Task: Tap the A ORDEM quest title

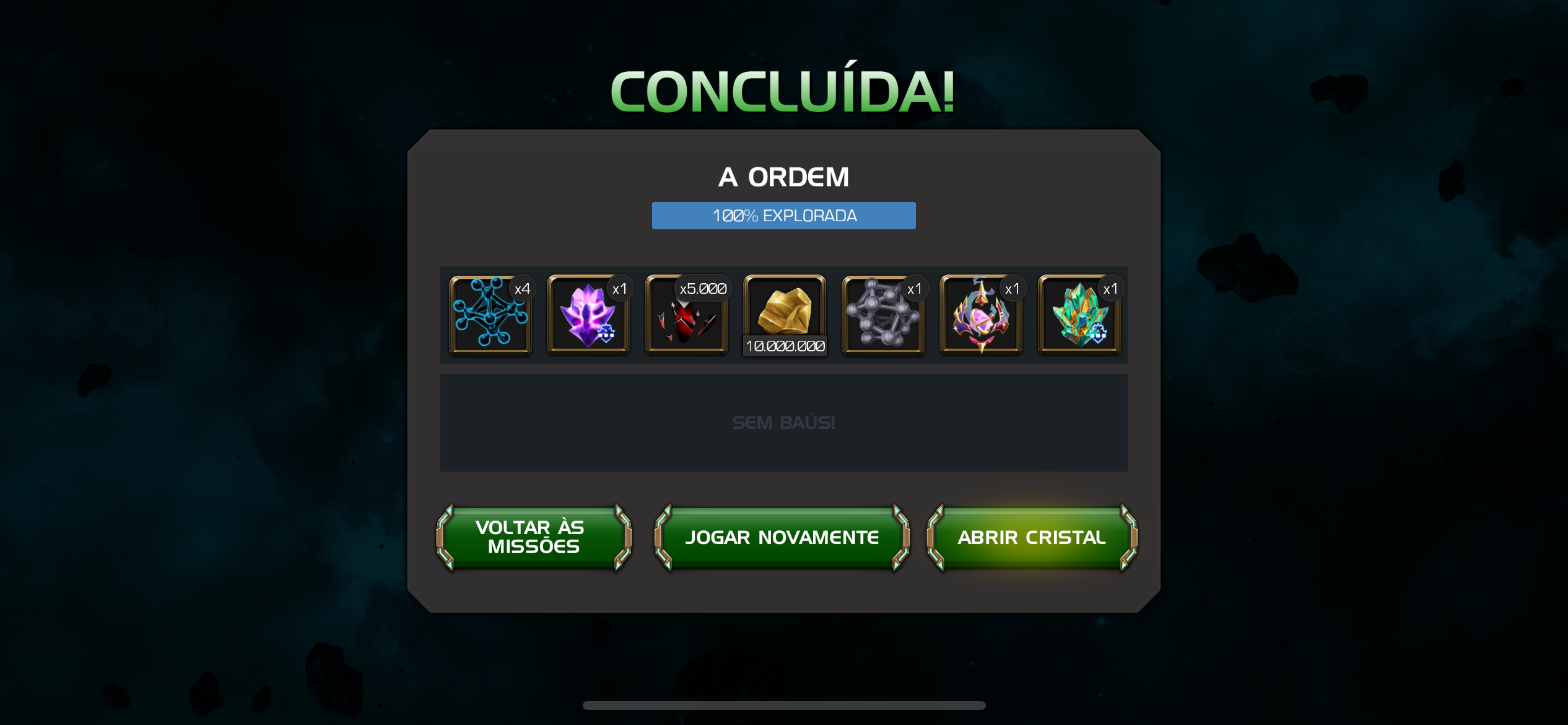Action: click(x=784, y=177)
